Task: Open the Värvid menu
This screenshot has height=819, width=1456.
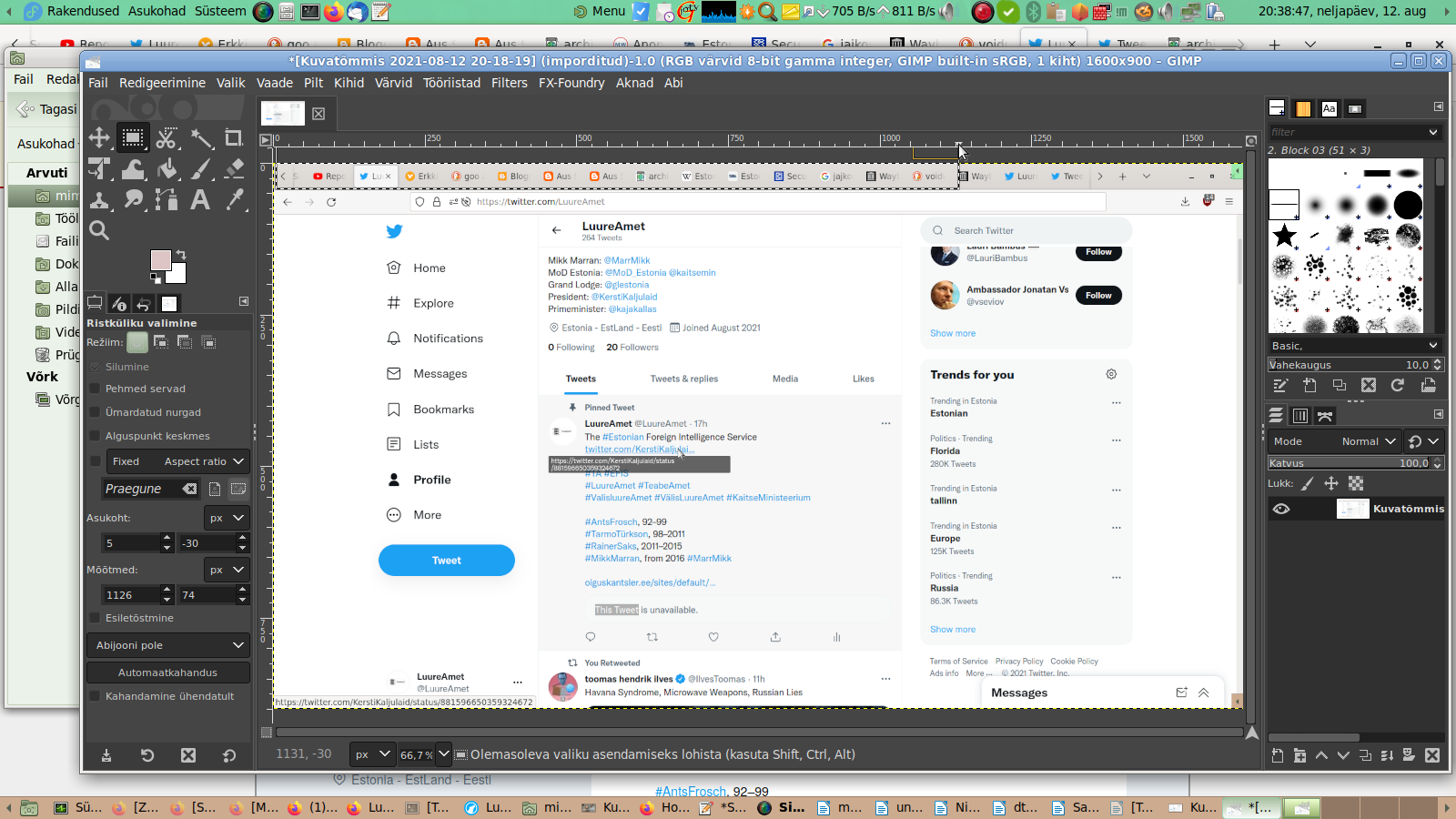Action: (393, 83)
